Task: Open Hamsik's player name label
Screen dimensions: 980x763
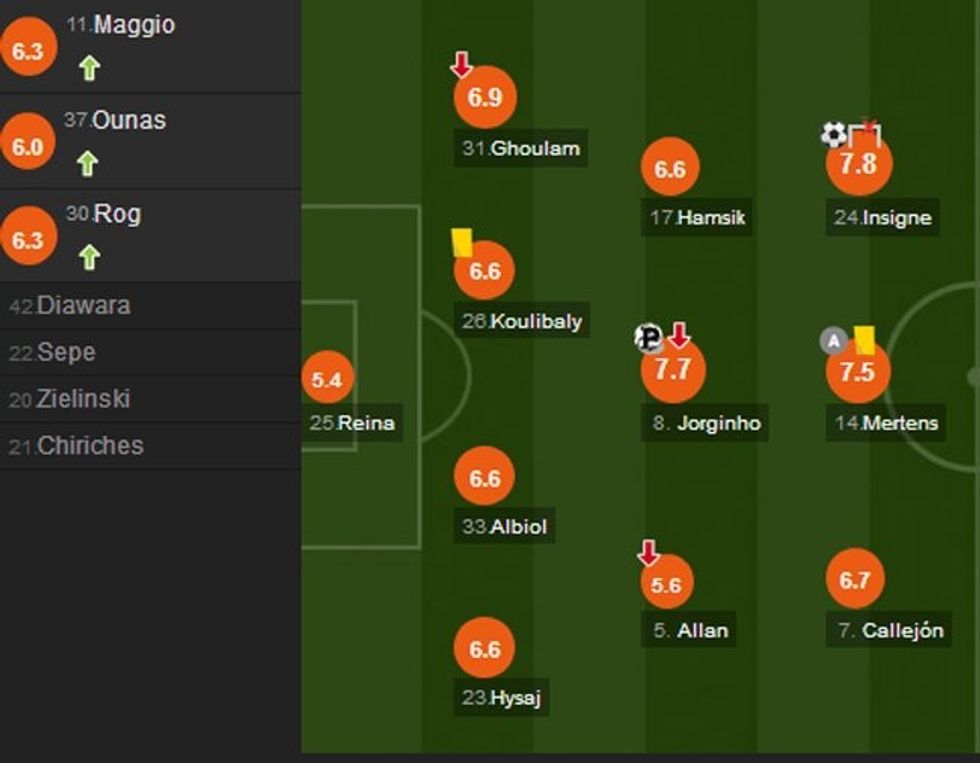Action: point(697,217)
